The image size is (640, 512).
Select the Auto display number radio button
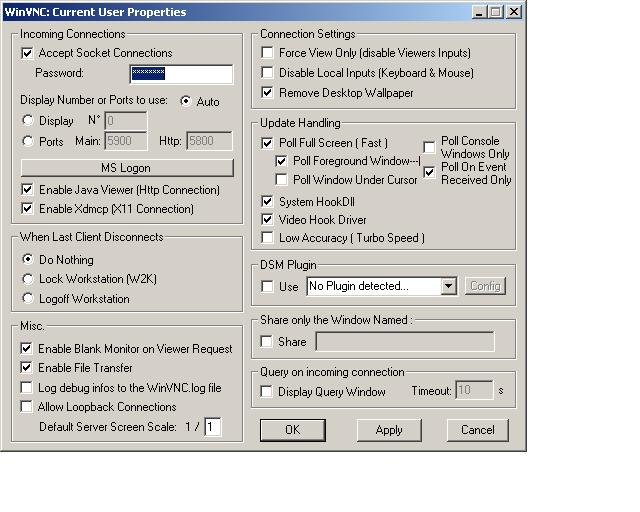(186, 101)
